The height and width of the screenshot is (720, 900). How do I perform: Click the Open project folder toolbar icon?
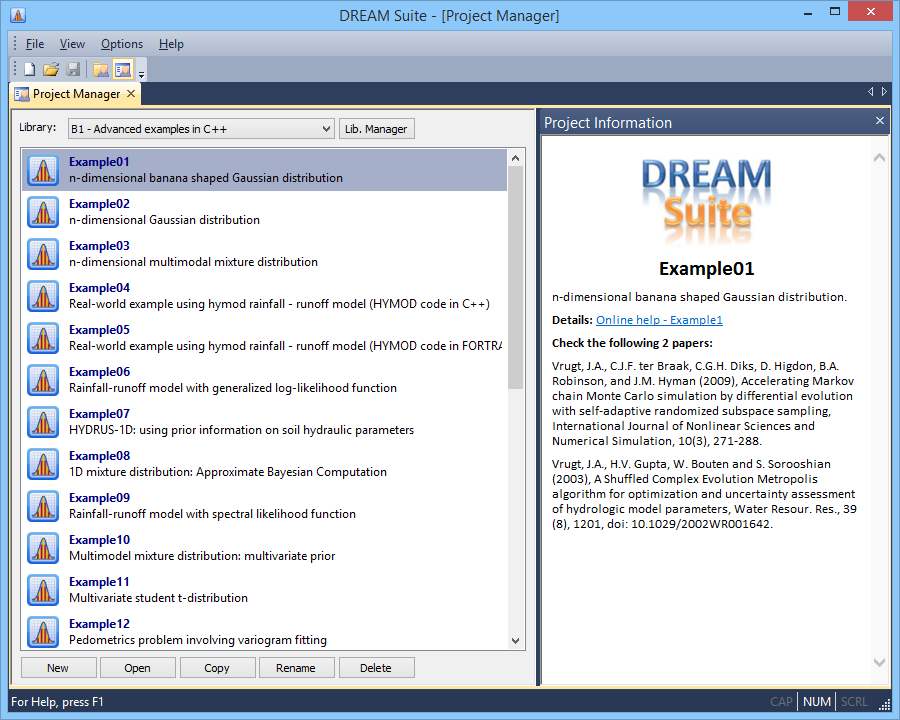click(51, 69)
